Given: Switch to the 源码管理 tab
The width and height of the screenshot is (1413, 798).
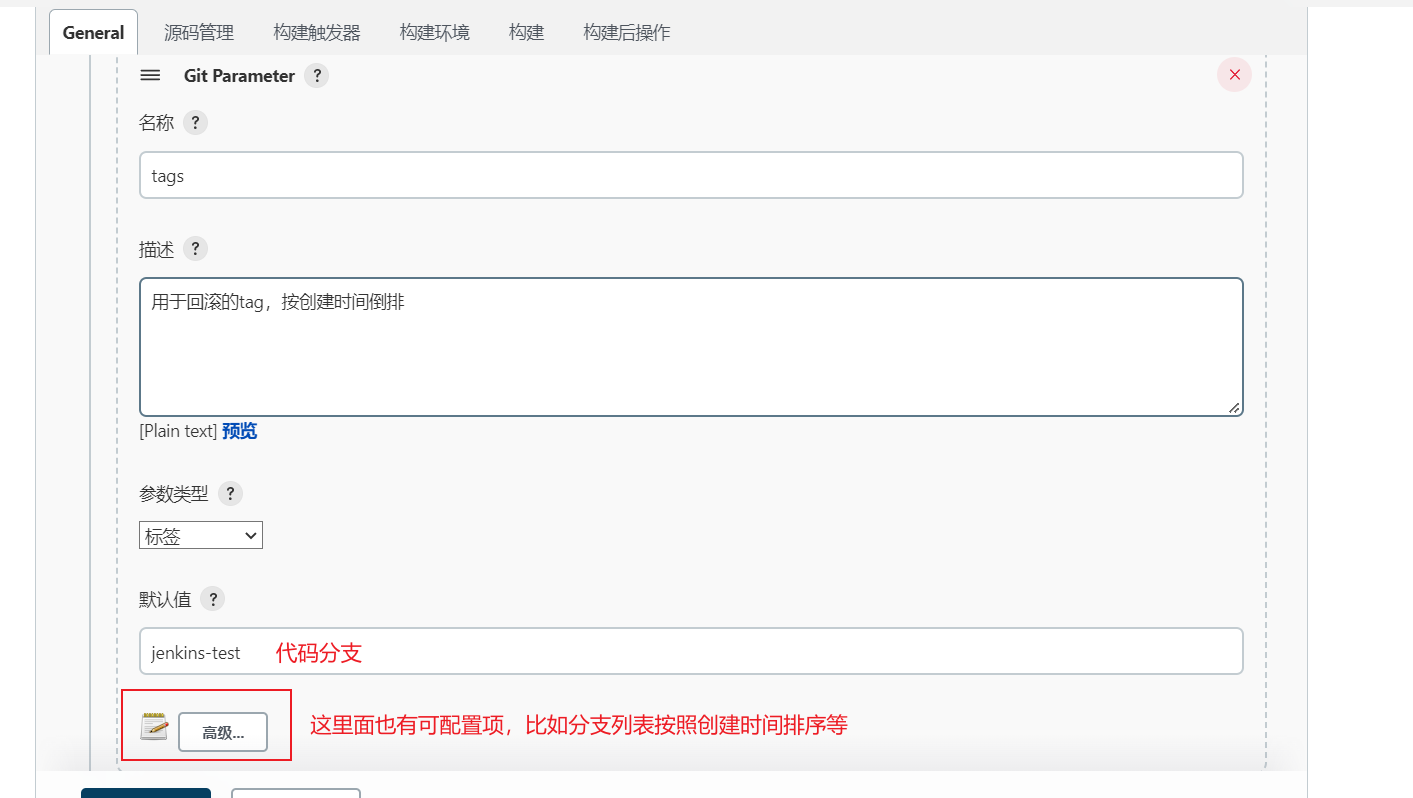Looking at the screenshot, I should pyautogui.click(x=199, y=32).
